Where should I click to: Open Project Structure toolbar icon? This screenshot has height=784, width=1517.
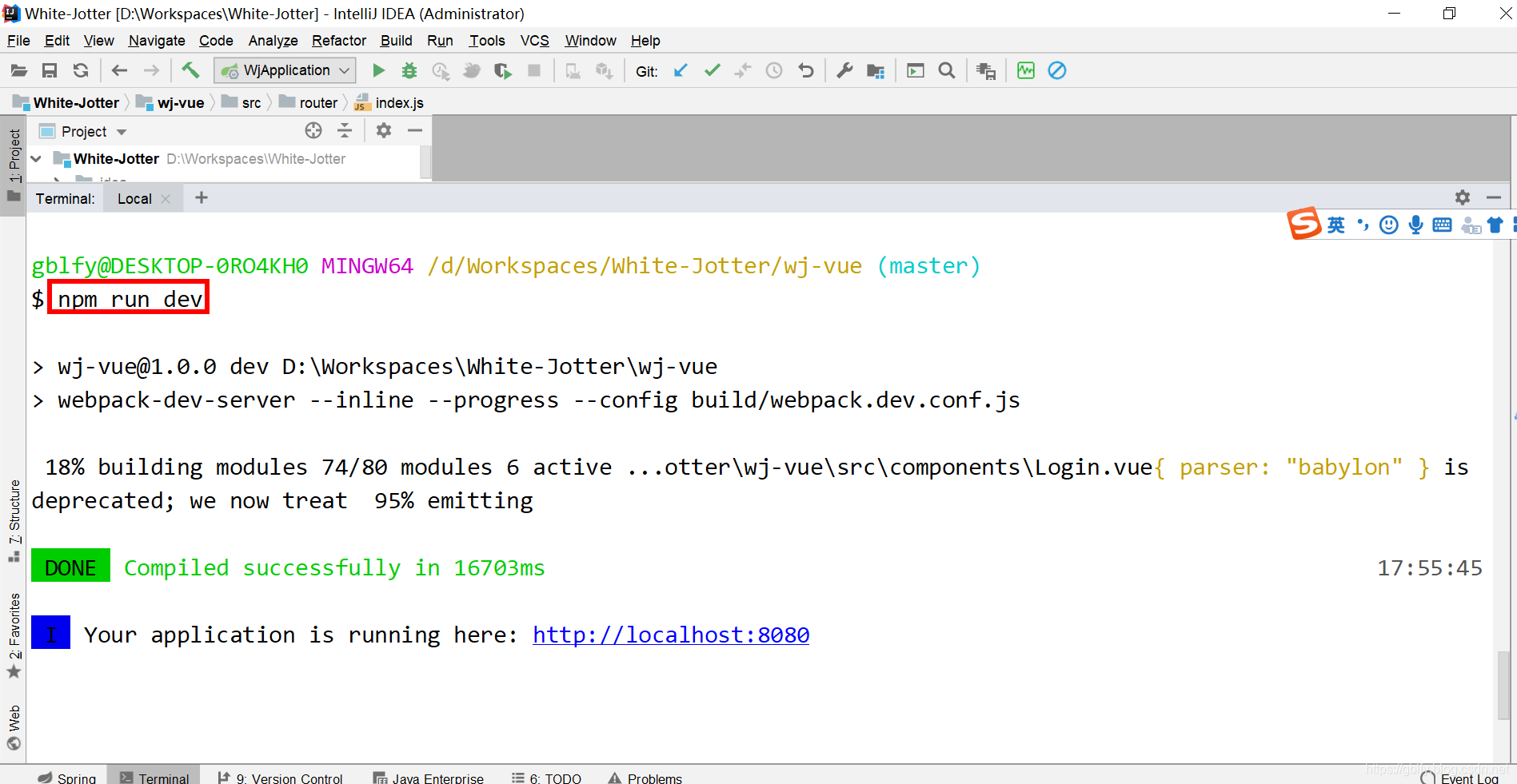coord(876,71)
